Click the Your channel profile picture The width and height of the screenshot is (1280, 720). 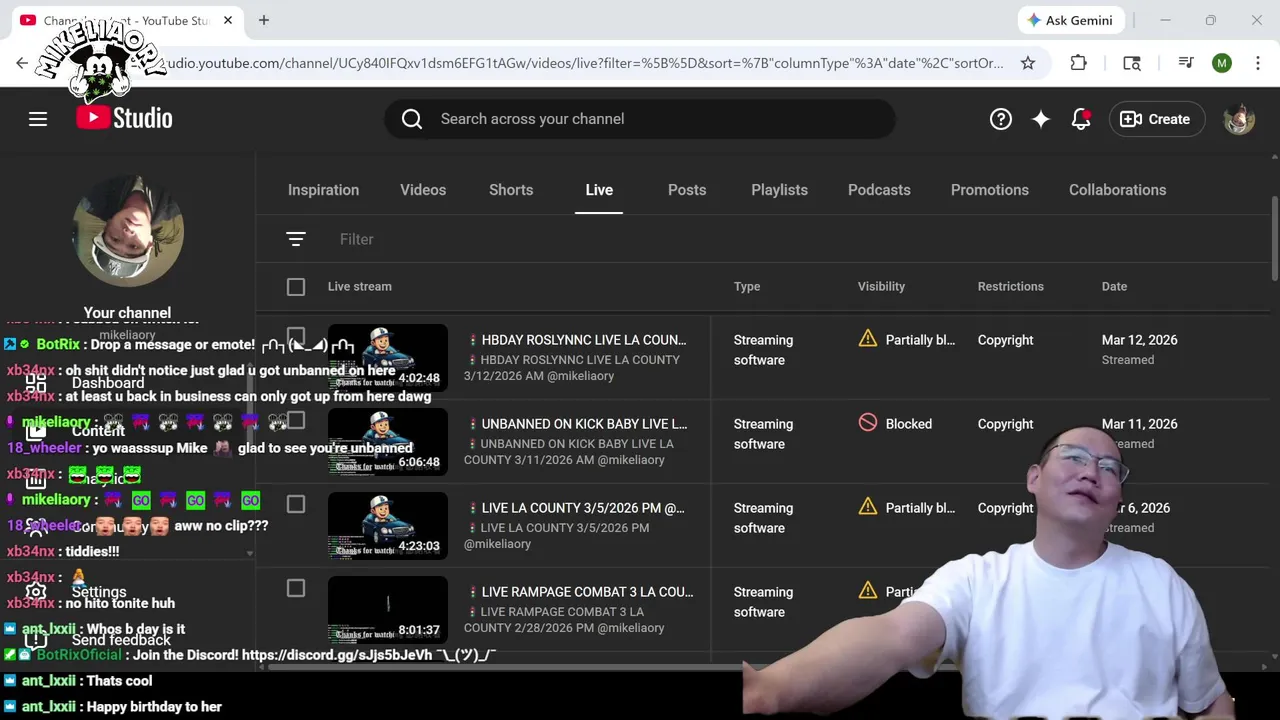pyautogui.click(x=128, y=232)
